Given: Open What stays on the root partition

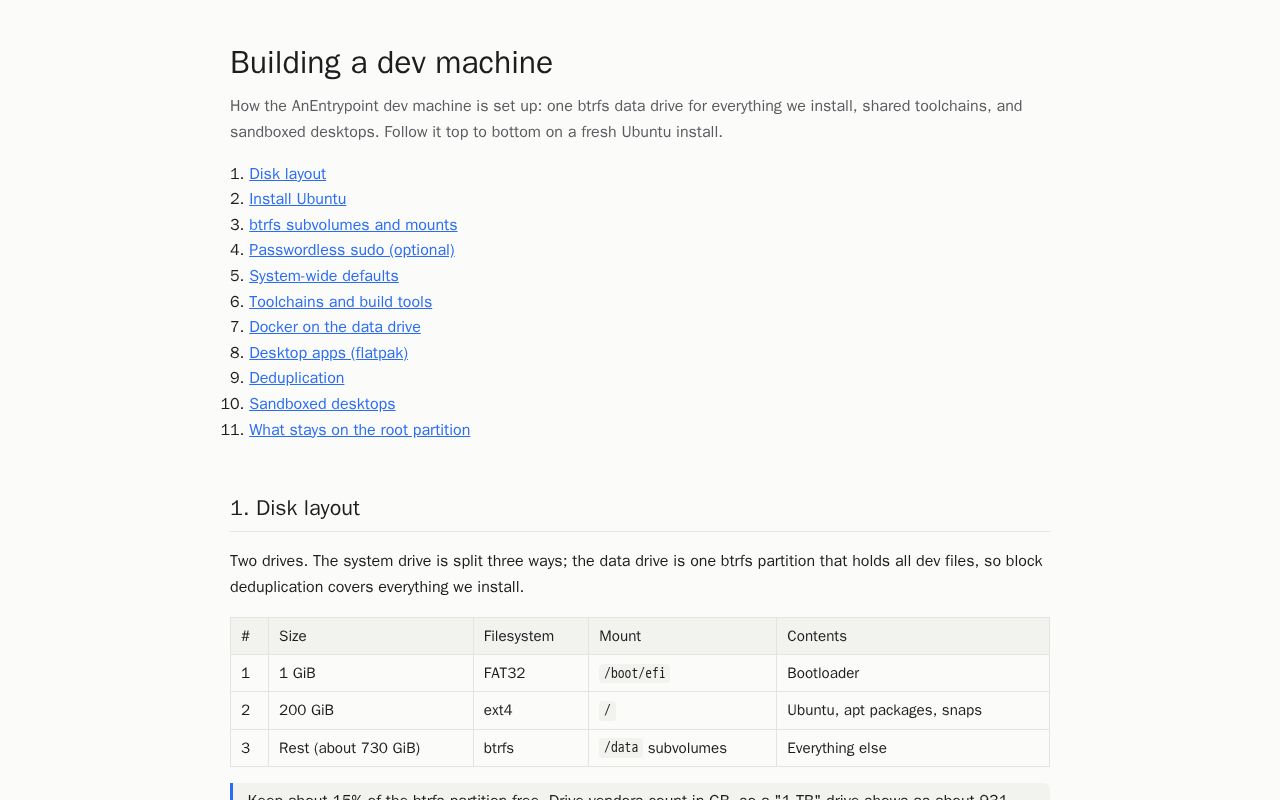Looking at the screenshot, I should pos(359,430).
